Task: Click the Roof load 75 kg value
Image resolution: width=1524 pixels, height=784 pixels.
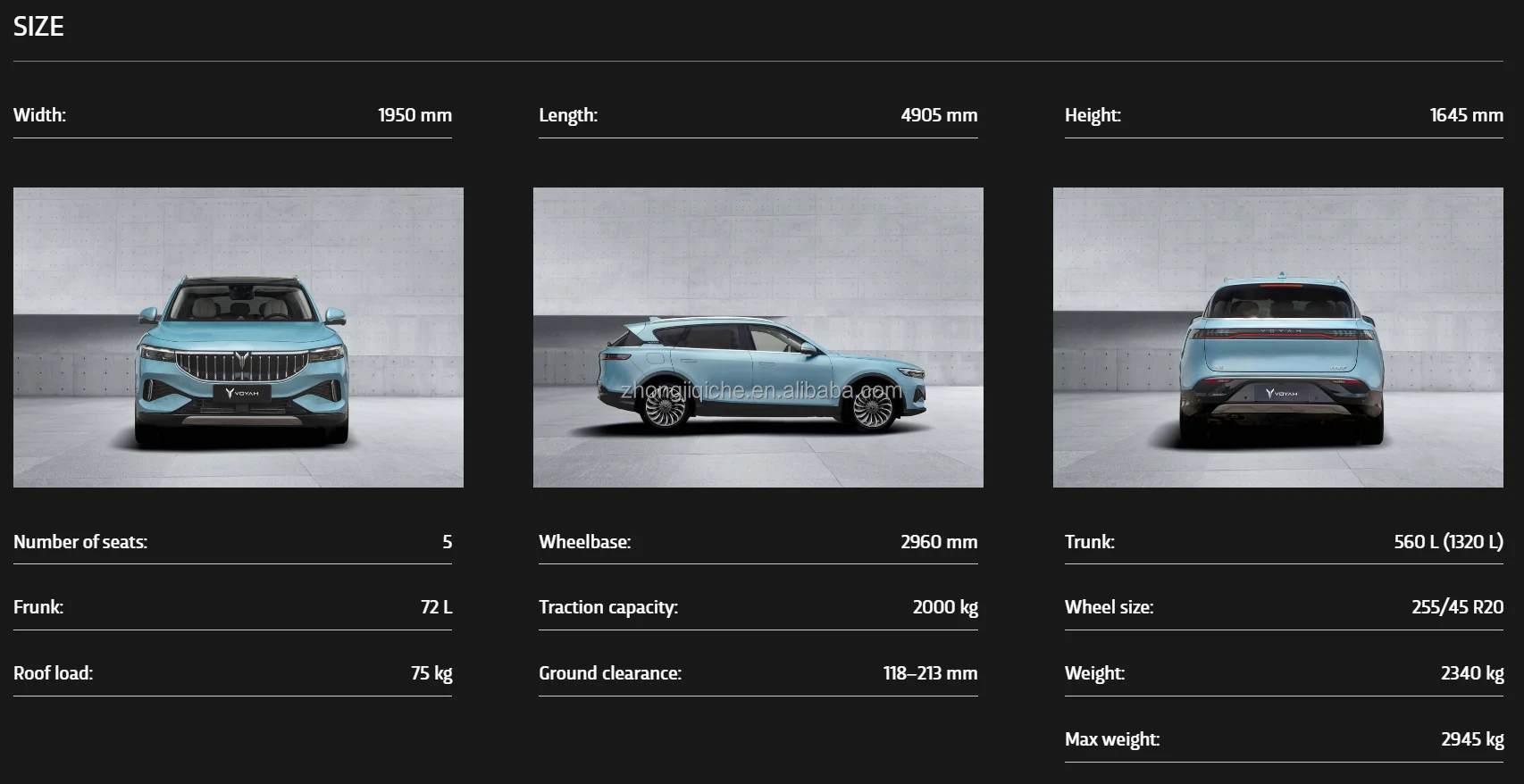Action: tap(431, 673)
